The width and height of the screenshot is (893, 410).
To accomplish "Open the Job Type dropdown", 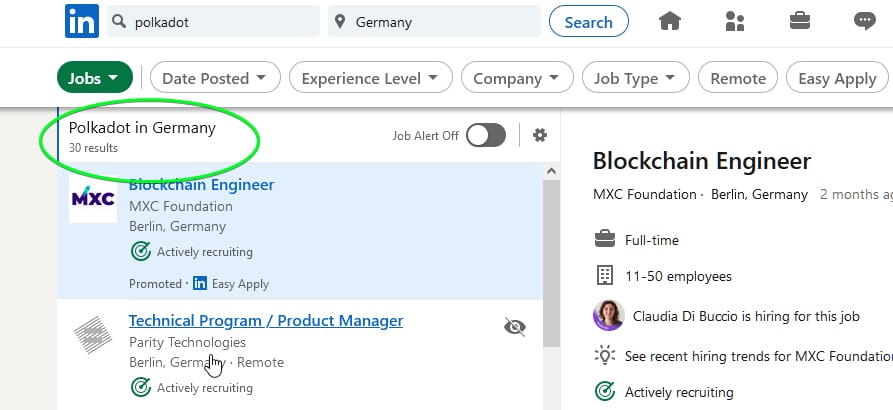I will [636, 77].
